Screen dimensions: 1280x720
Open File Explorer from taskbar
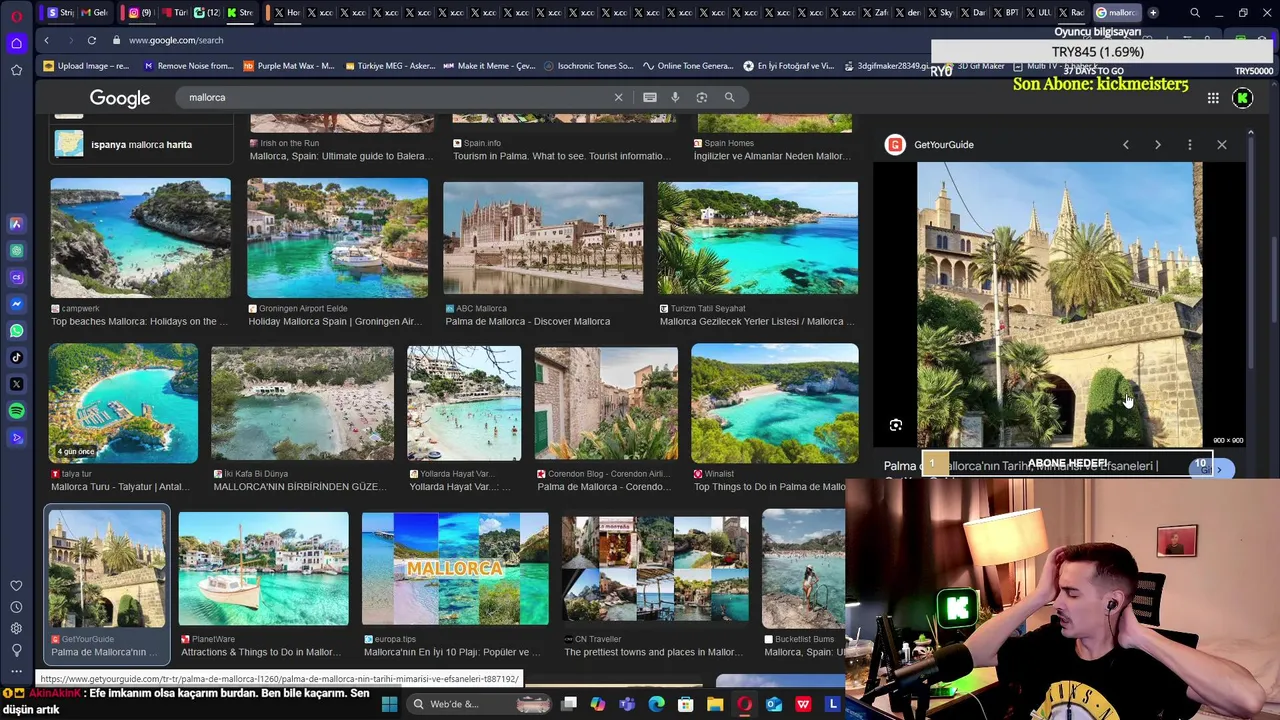(715, 704)
